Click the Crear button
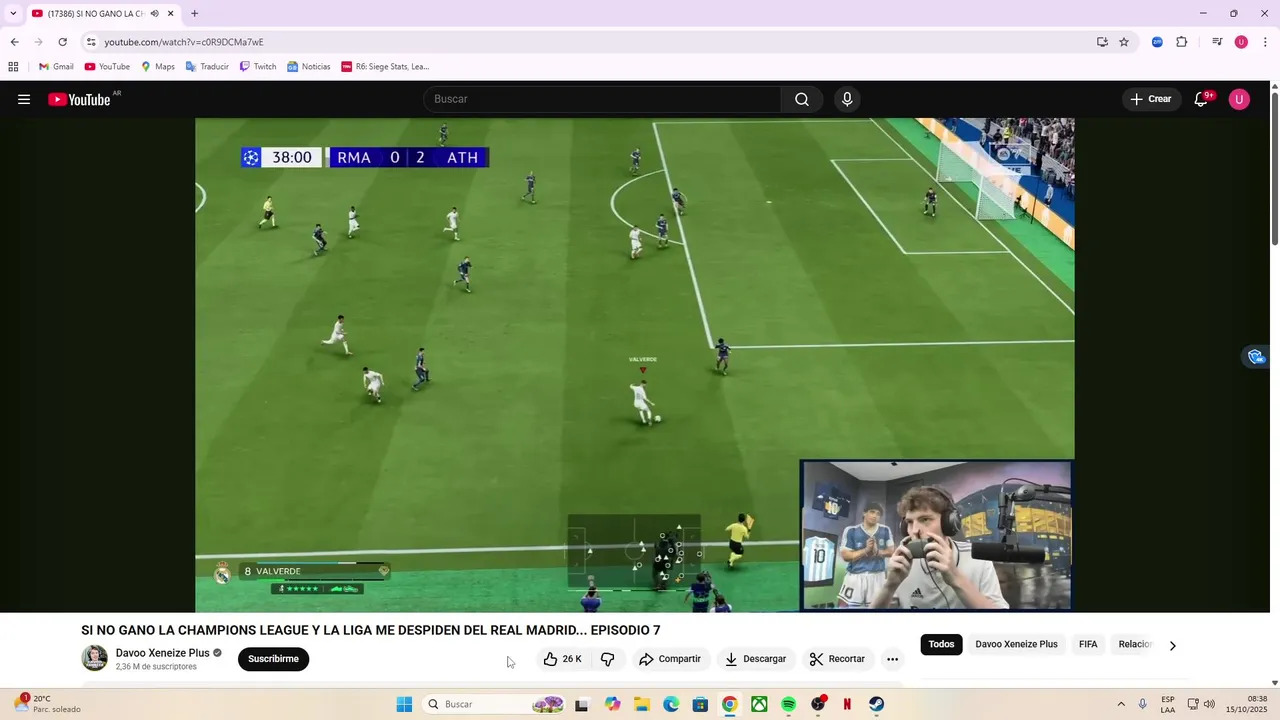This screenshot has height=720, width=1280. (x=1151, y=99)
